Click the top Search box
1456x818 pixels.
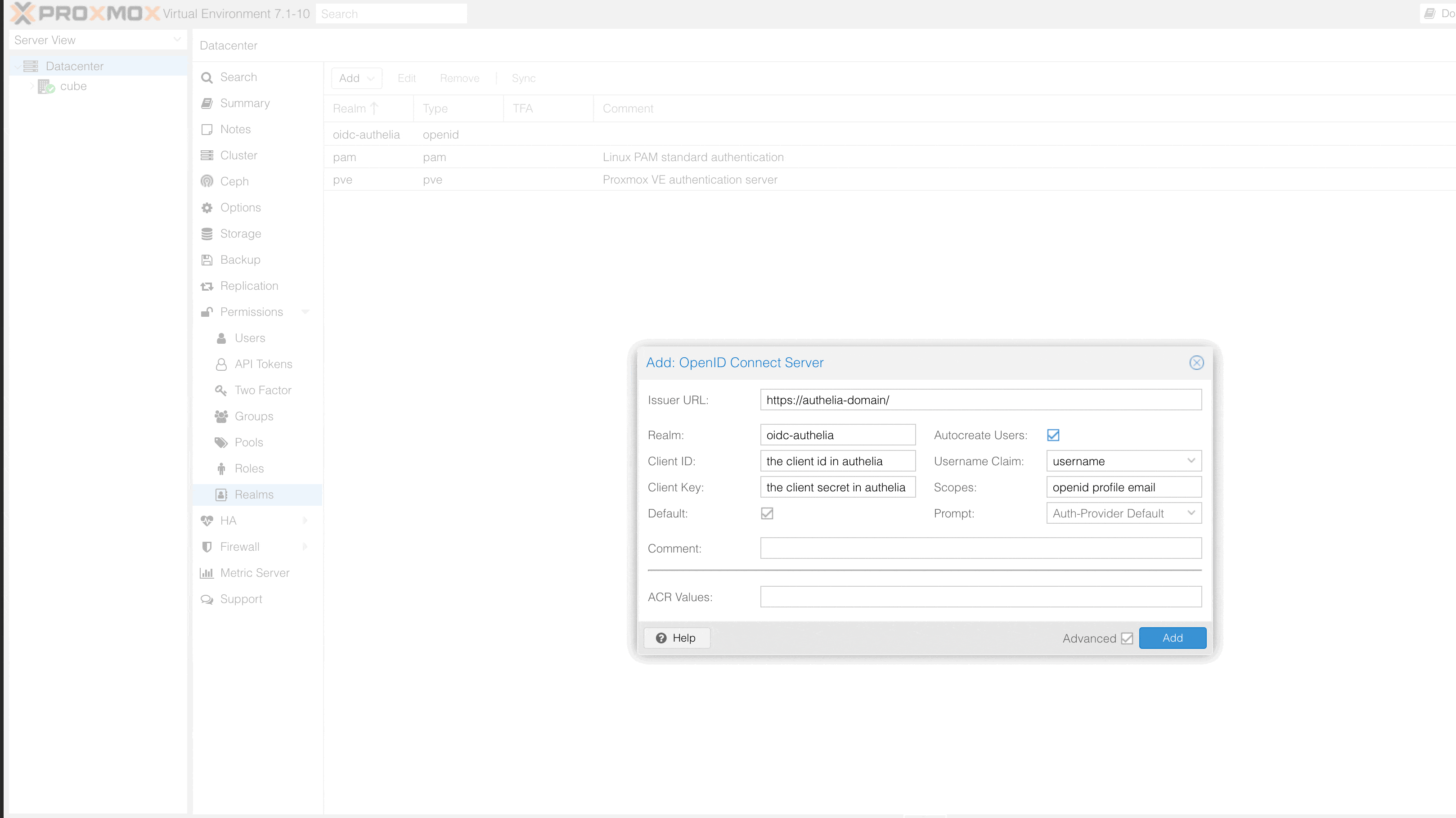tap(391, 13)
